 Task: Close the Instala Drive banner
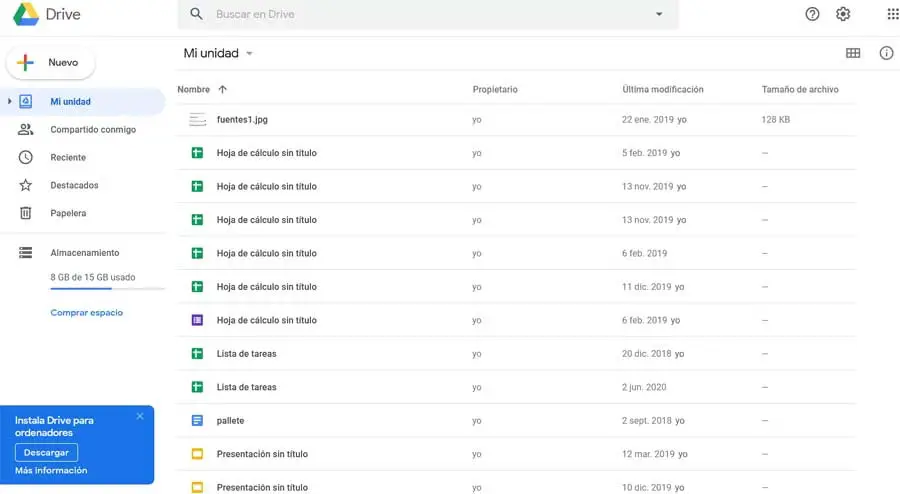(140, 416)
